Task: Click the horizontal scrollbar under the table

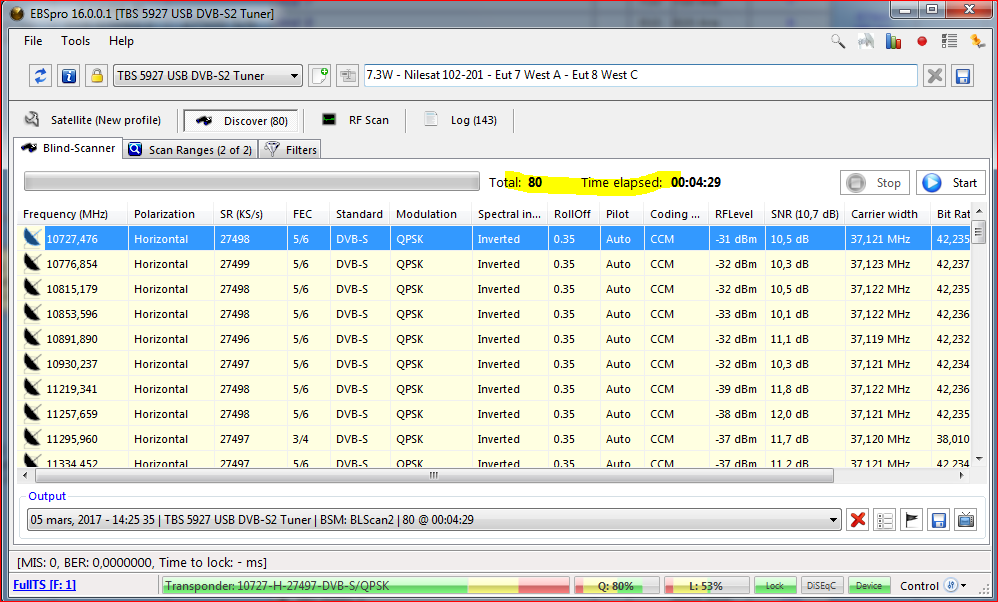Action: pyautogui.click(x=432, y=476)
